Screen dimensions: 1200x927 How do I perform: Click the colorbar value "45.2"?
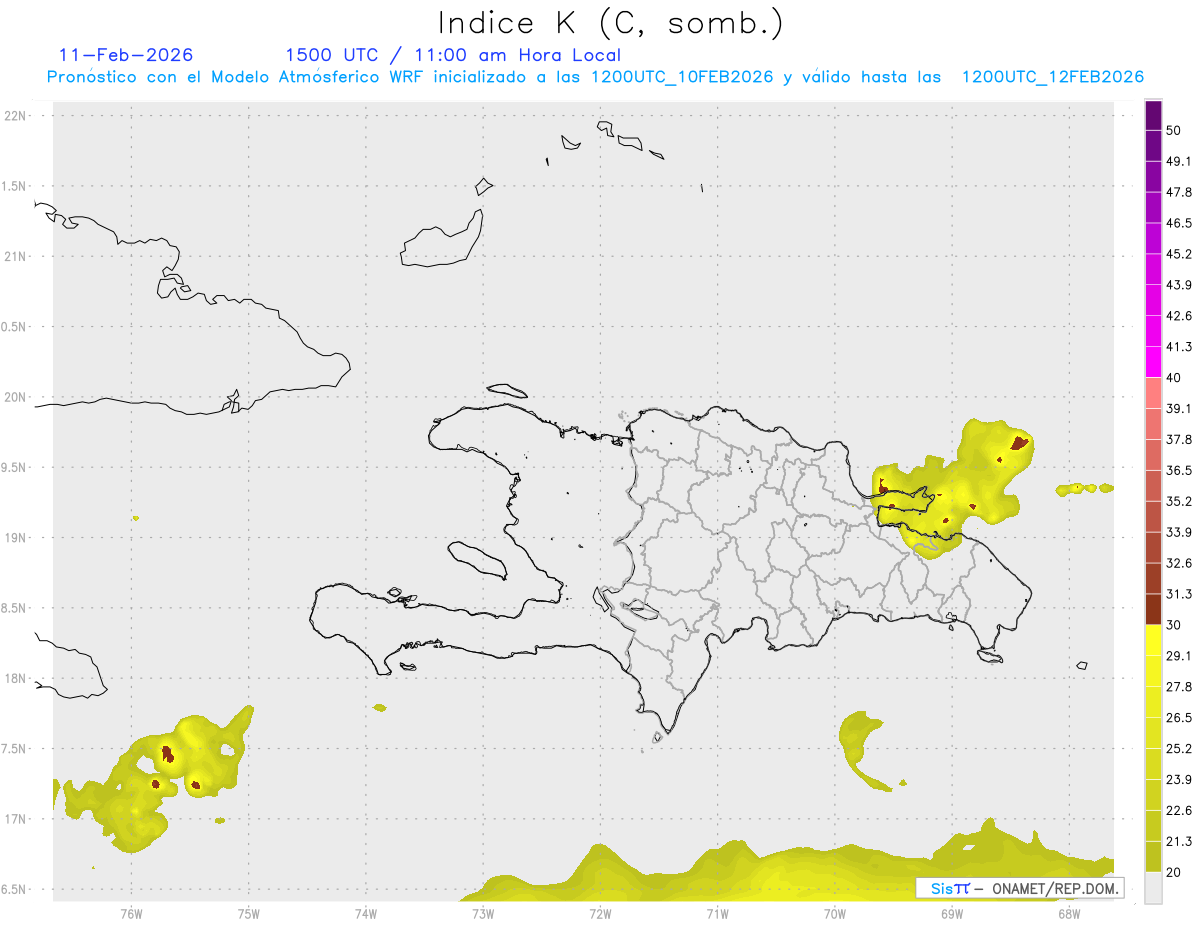coord(1179,254)
